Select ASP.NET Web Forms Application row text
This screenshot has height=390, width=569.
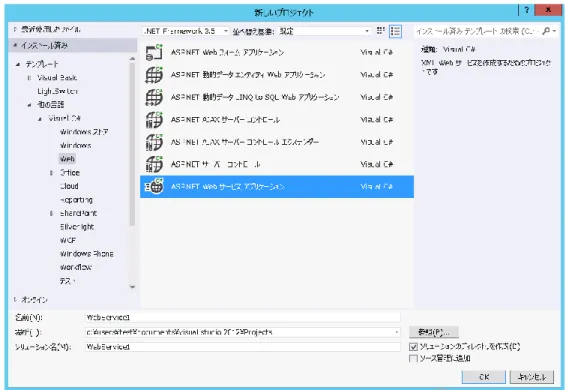pos(227,52)
